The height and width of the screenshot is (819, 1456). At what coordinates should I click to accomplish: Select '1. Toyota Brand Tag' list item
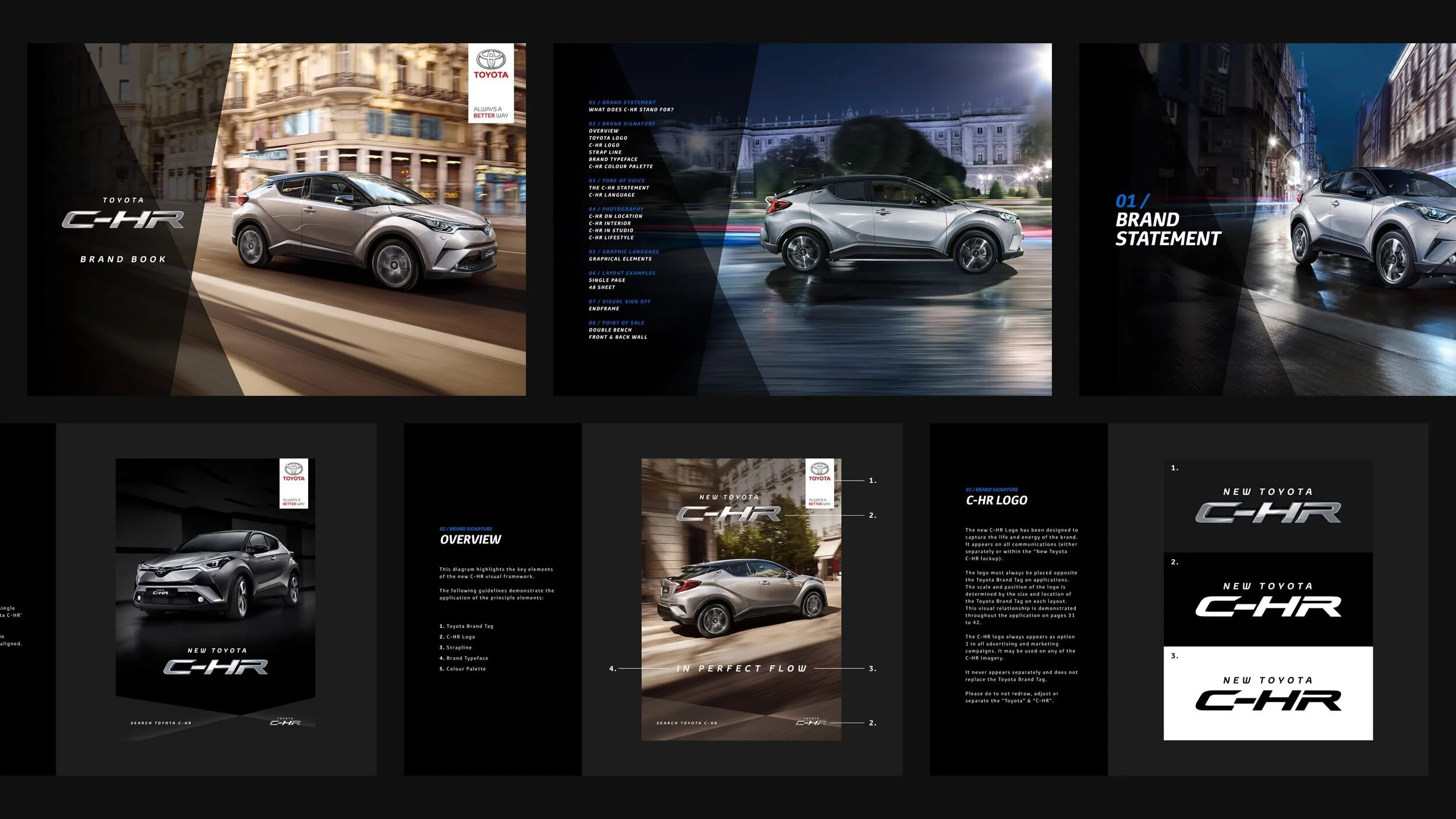tap(467, 626)
